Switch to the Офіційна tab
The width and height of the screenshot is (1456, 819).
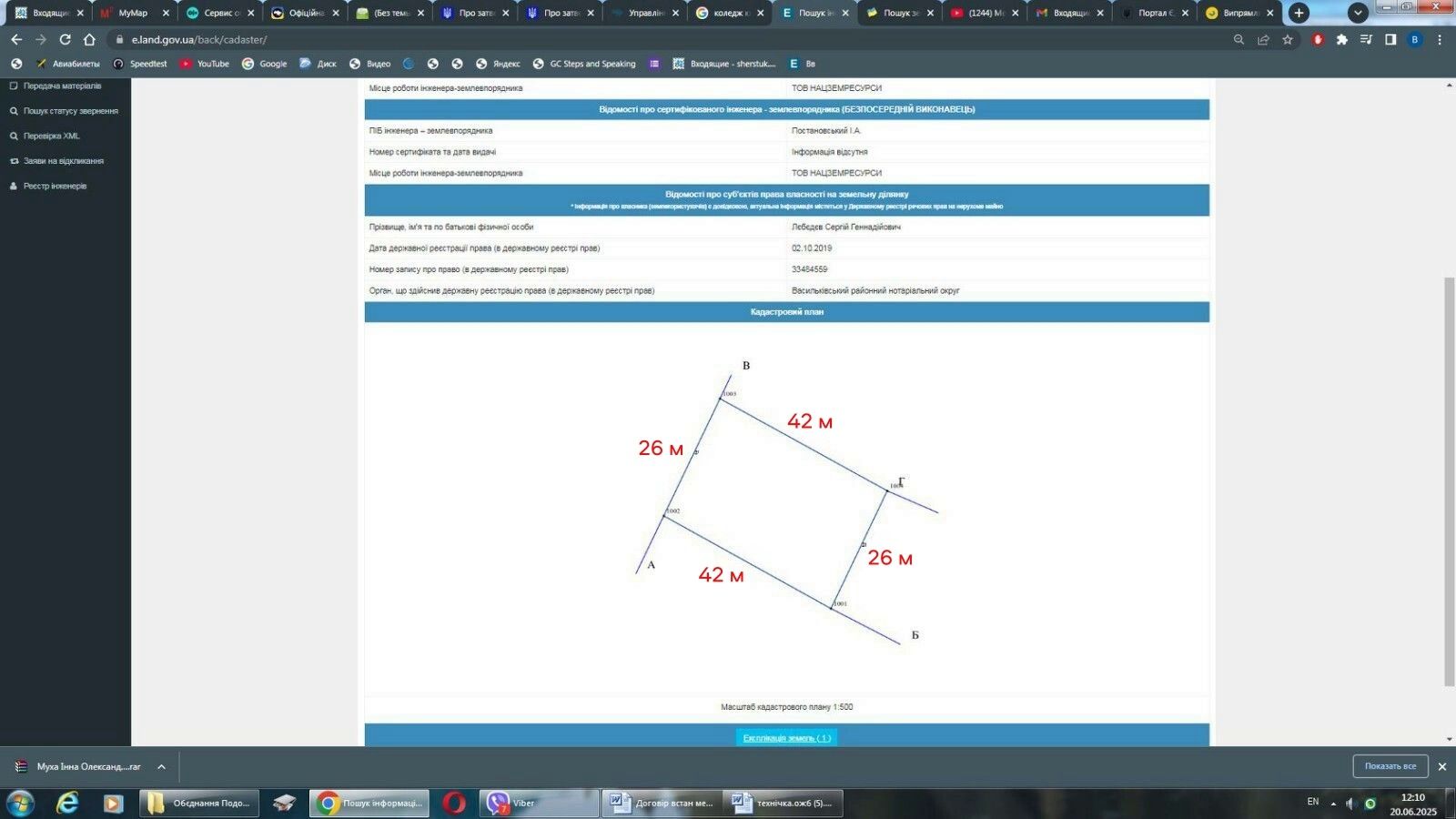[302, 13]
